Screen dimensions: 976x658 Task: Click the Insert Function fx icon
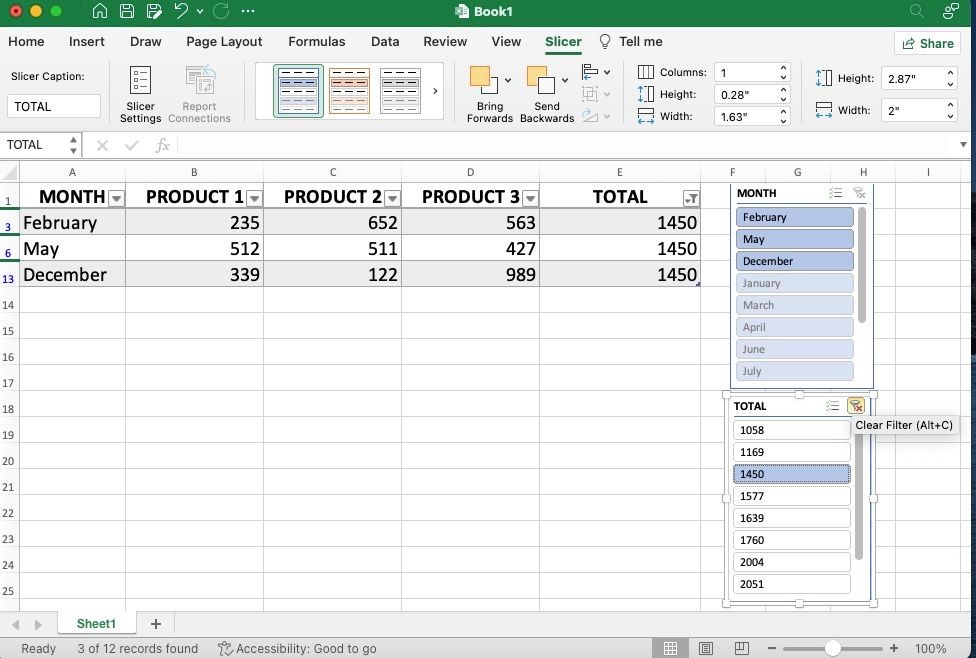click(x=162, y=145)
